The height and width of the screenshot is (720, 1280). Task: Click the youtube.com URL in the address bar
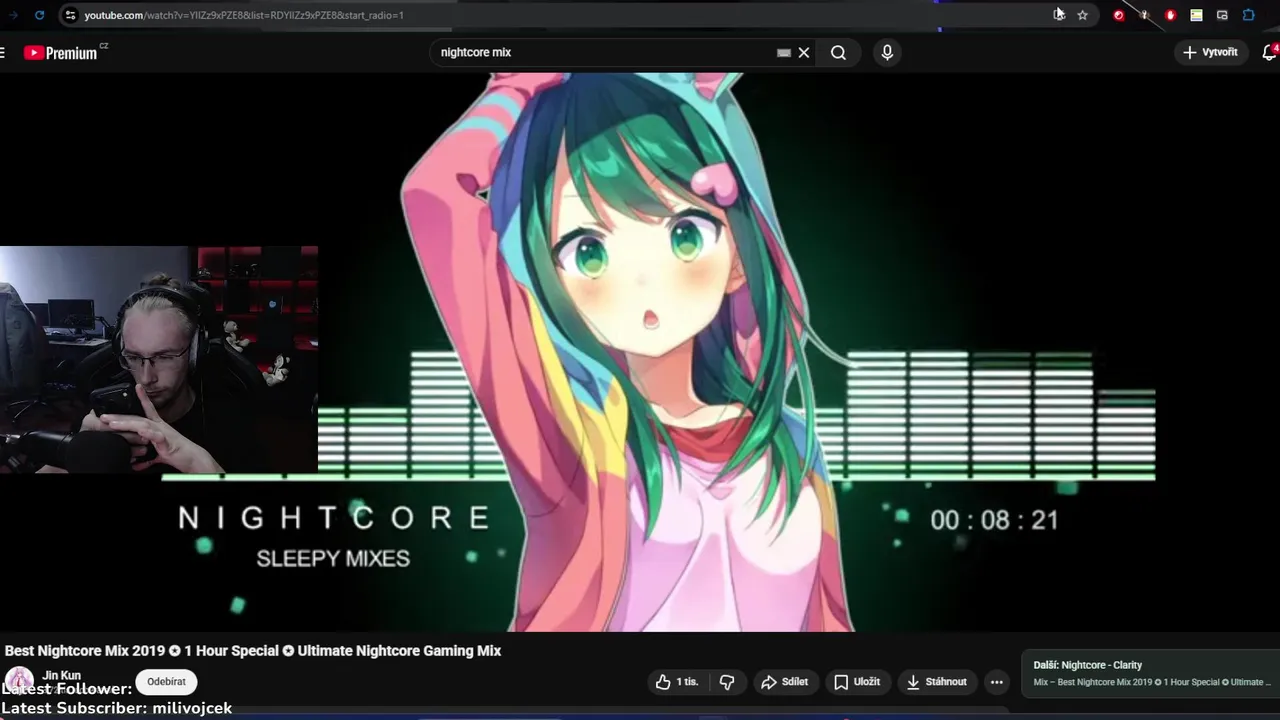244,15
